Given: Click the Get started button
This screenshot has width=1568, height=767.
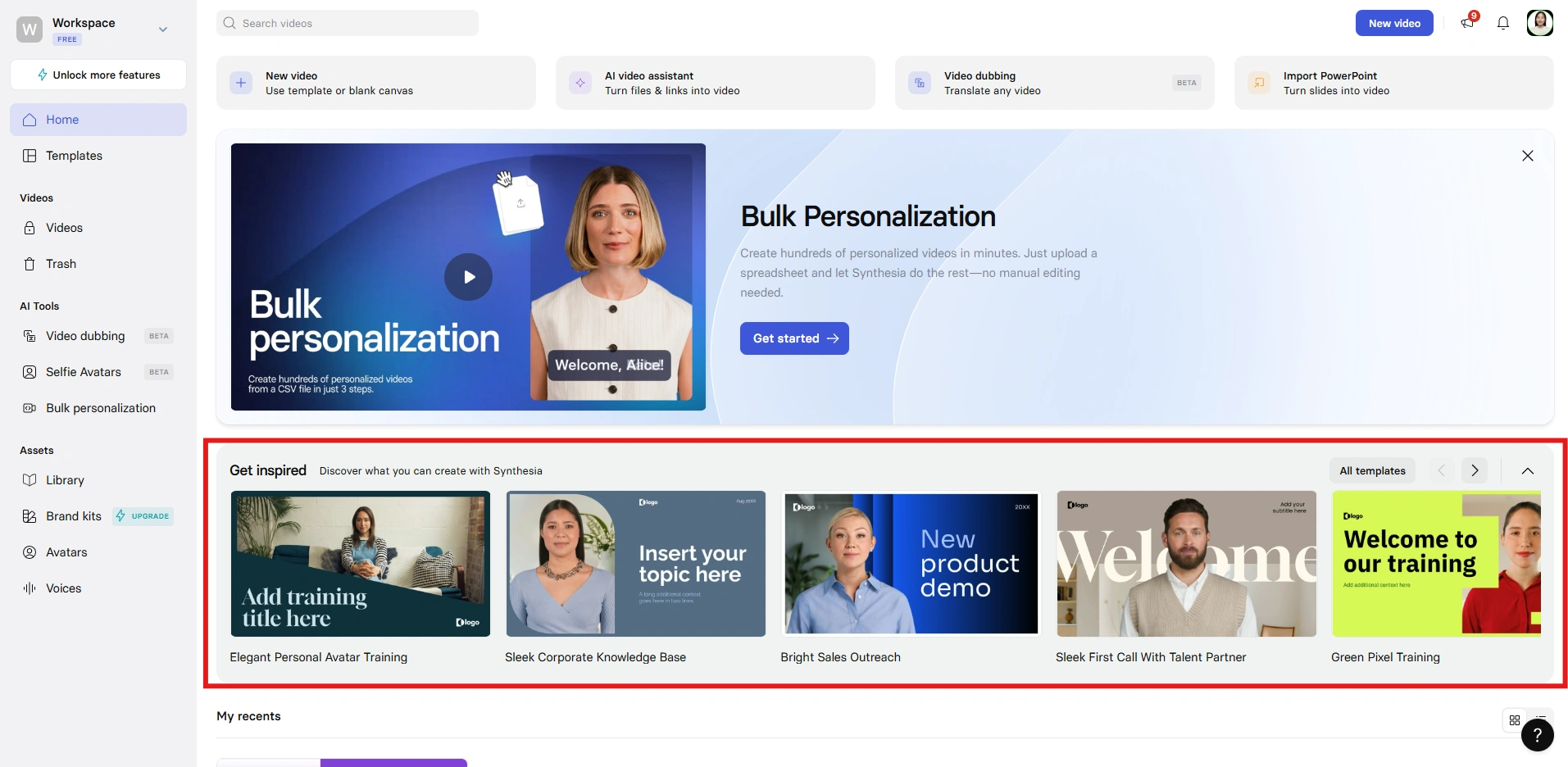Looking at the screenshot, I should click(794, 338).
